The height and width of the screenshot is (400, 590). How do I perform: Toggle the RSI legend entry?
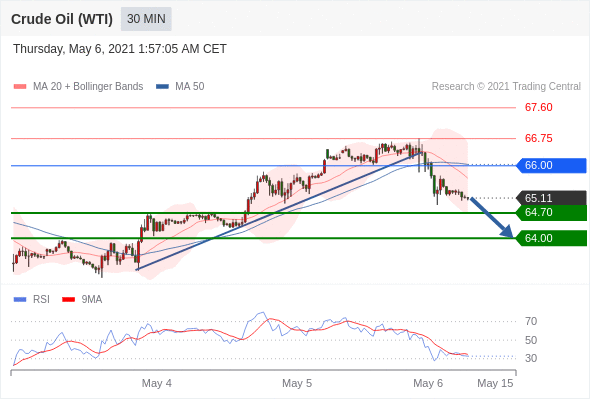pyautogui.click(x=32, y=300)
